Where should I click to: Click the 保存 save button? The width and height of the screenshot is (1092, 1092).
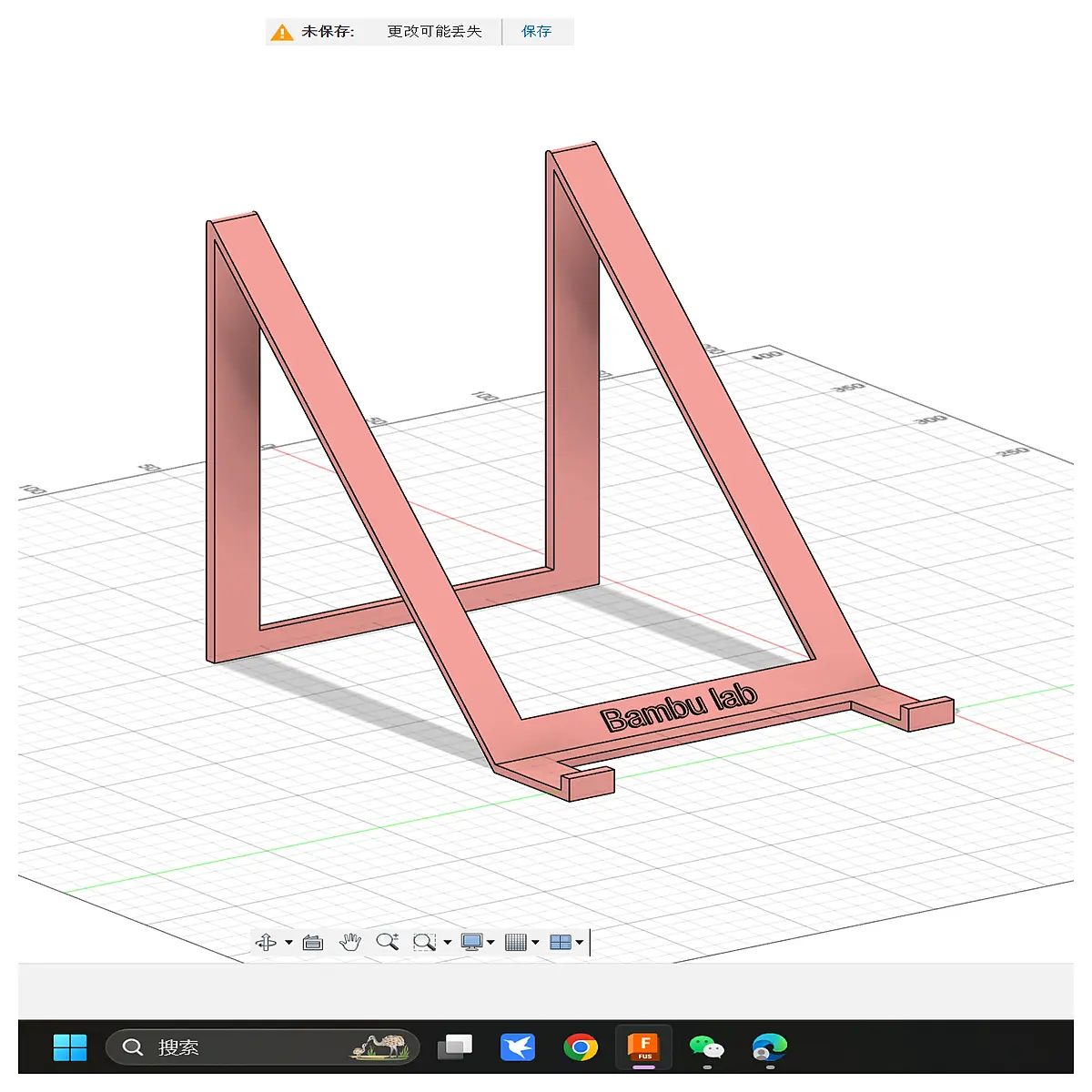[537, 32]
